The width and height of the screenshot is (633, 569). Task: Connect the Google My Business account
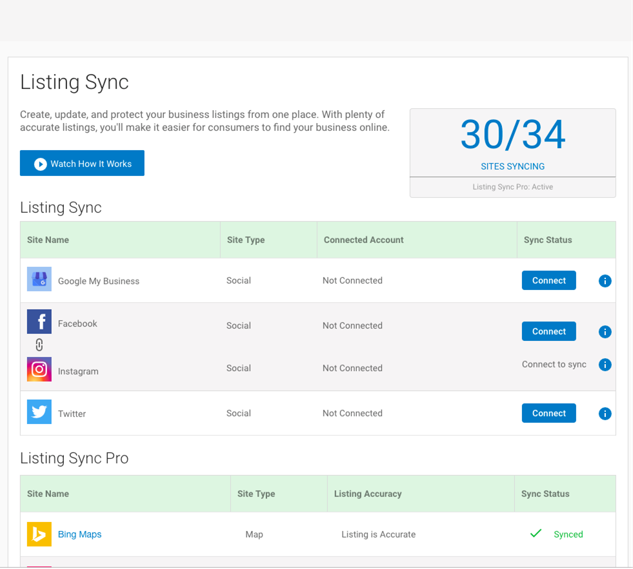548,281
